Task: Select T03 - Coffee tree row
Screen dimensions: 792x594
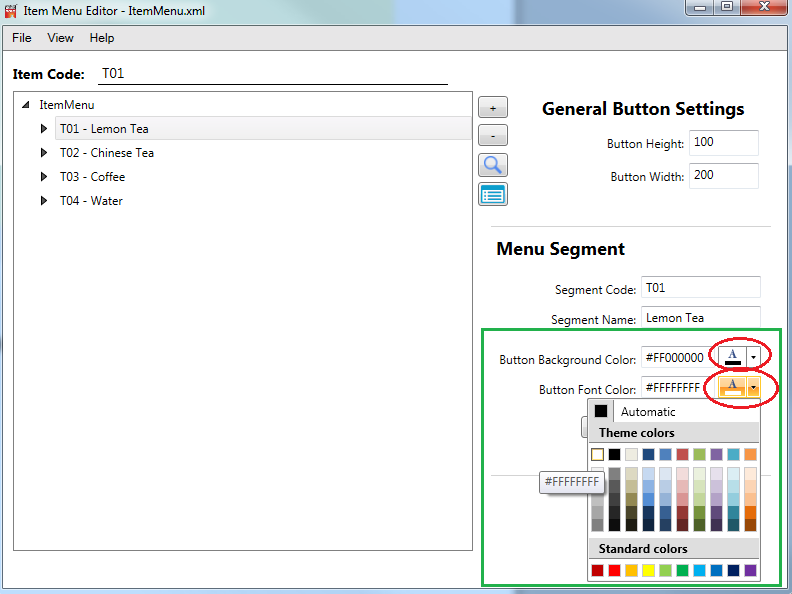Action: point(92,177)
